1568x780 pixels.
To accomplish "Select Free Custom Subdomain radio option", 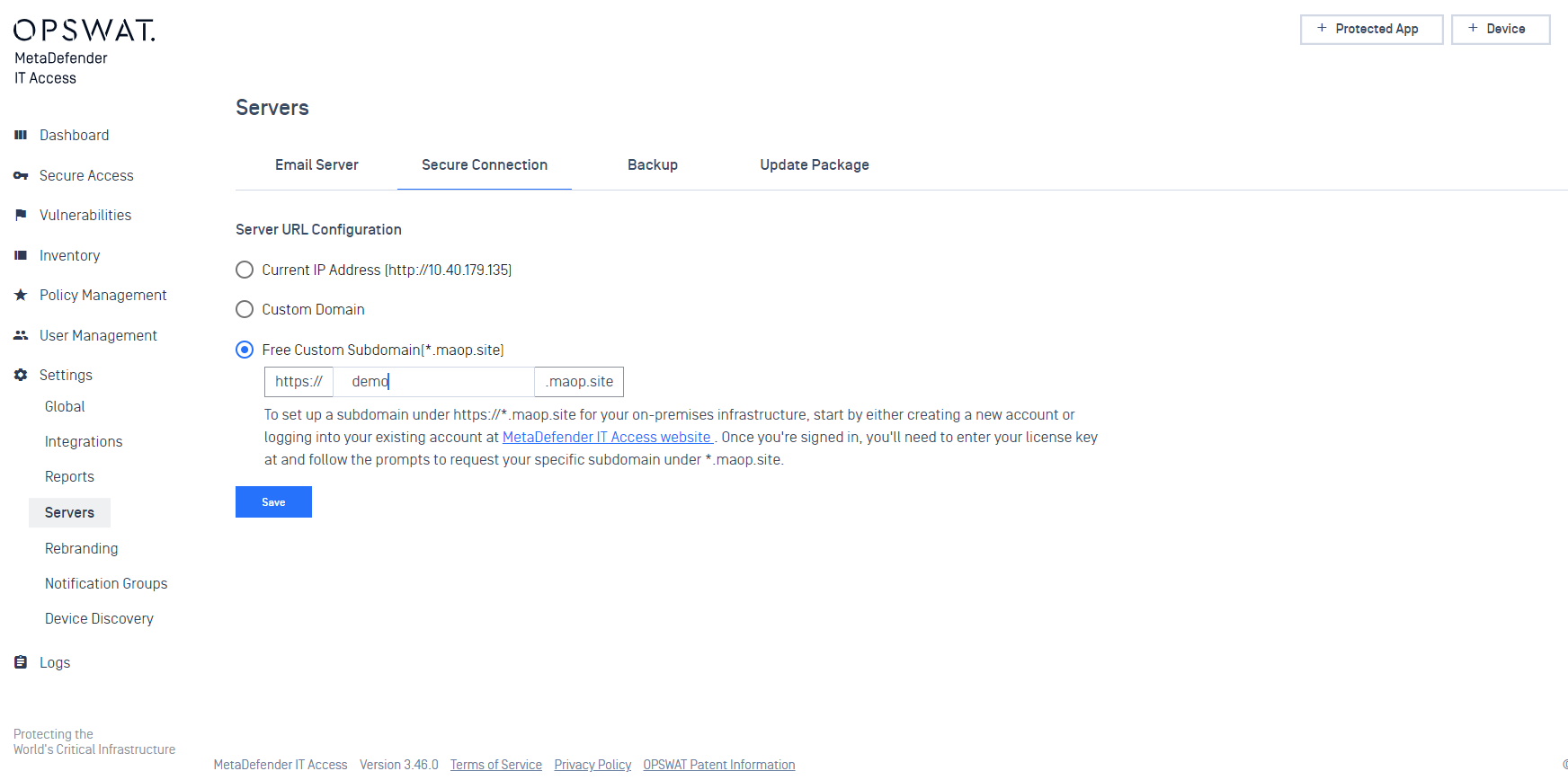I will click(245, 350).
